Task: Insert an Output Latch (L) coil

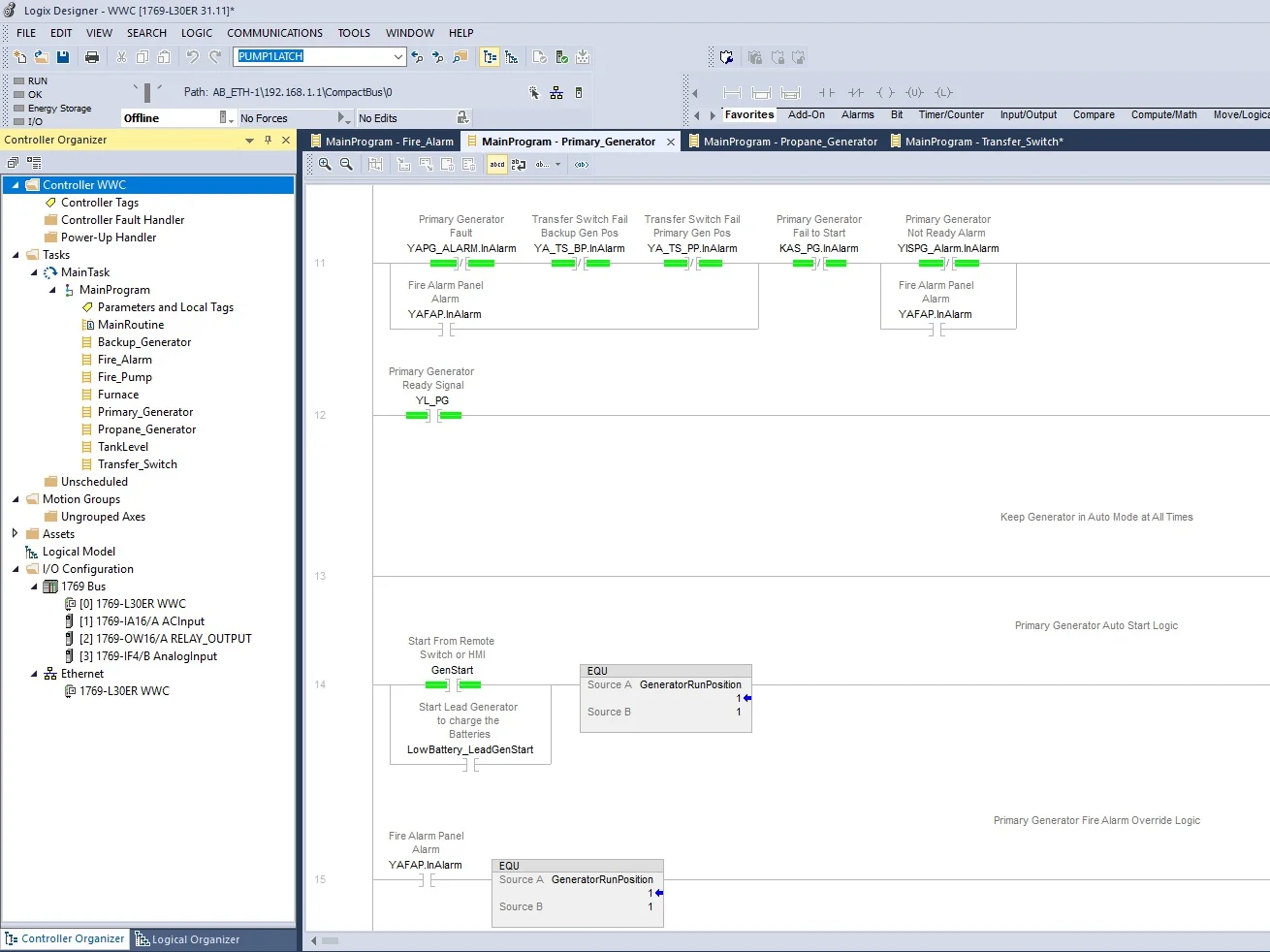Action: [x=943, y=93]
